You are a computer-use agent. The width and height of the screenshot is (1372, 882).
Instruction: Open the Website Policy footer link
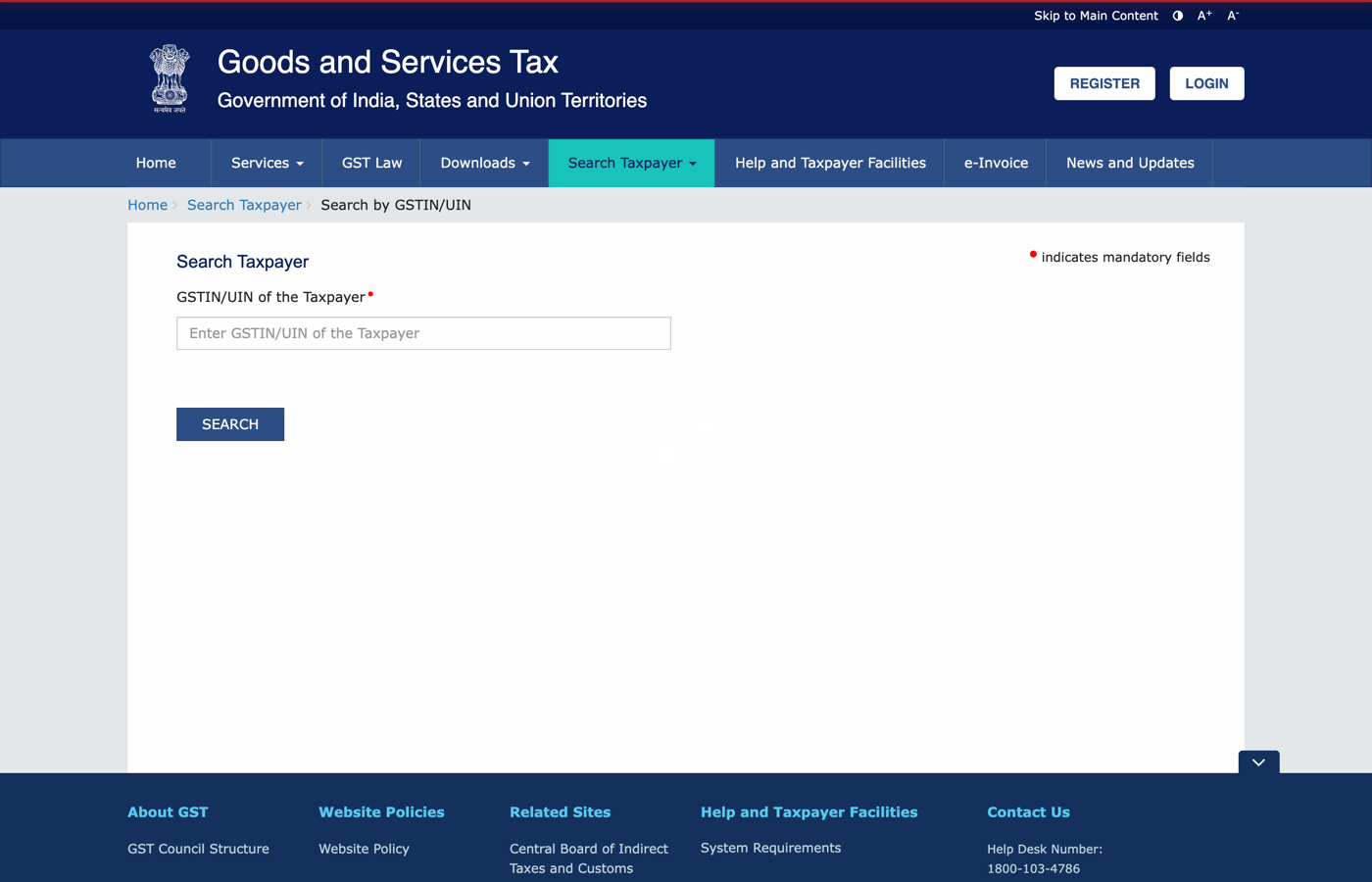point(364,849)
